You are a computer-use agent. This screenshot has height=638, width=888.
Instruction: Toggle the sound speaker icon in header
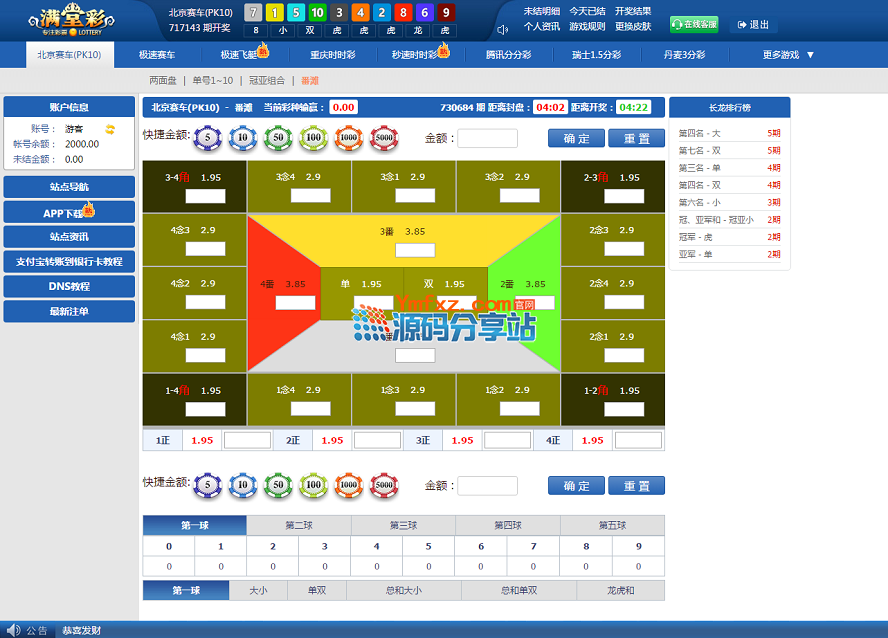(x=502, y=29)
